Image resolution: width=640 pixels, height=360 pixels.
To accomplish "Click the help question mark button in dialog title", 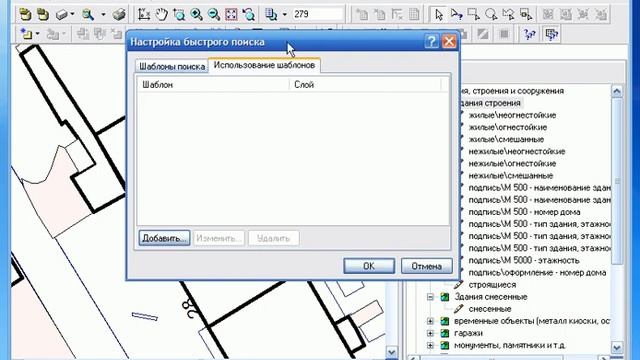I will [x=431, y=41].
